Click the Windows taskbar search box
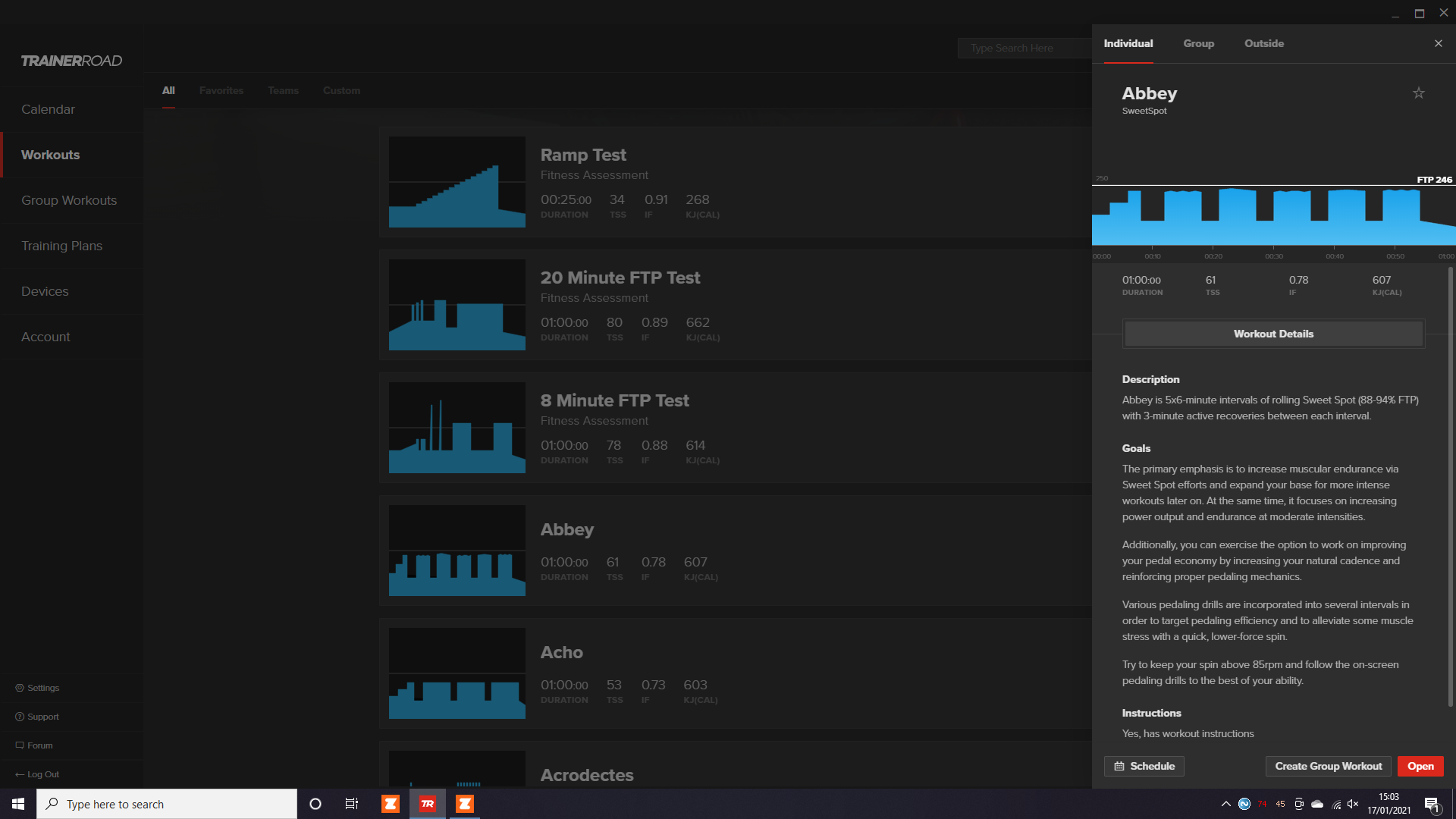 pyautogui.click(x=167, y=804)
